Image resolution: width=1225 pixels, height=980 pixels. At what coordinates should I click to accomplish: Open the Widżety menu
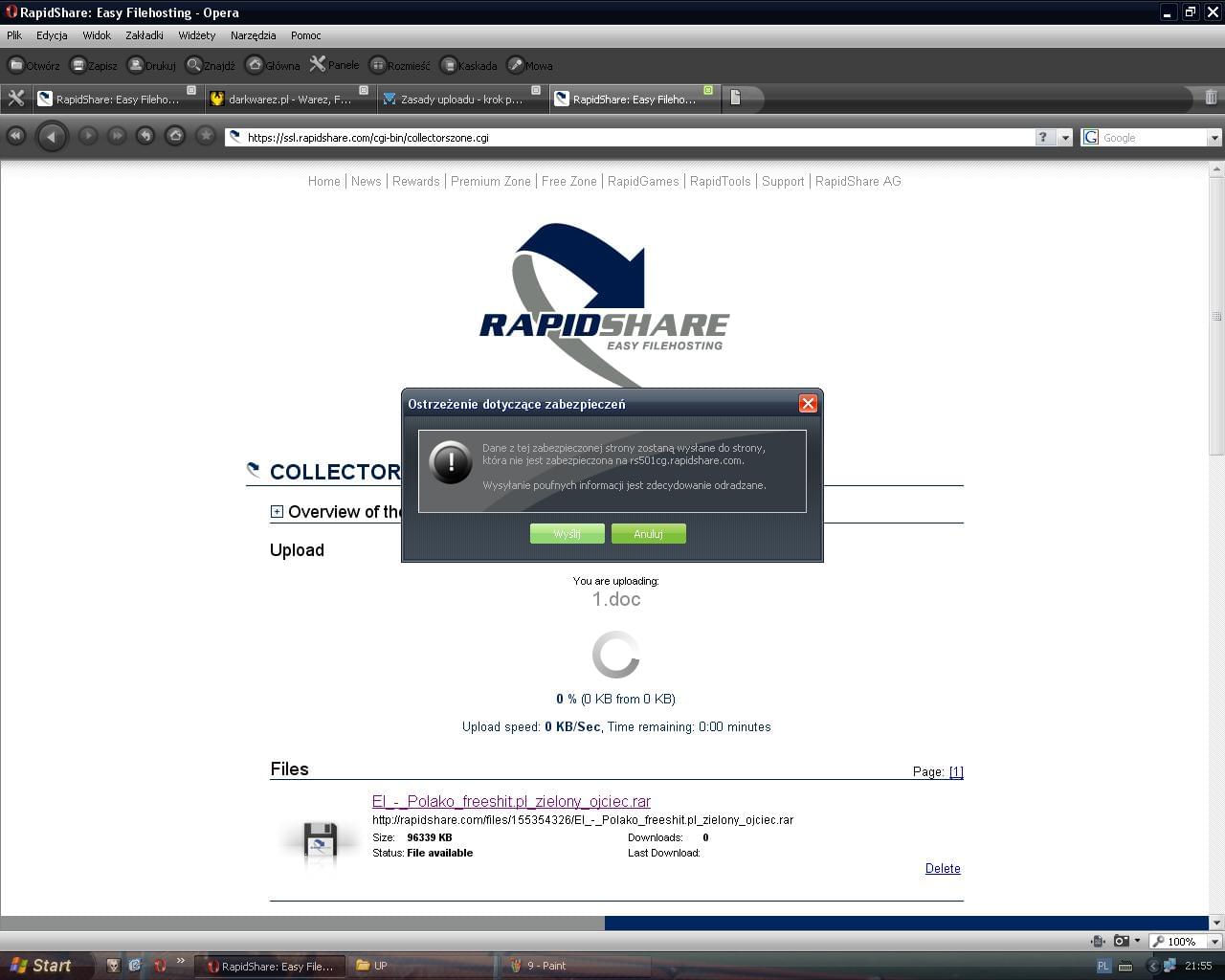[x=197, y=35]
